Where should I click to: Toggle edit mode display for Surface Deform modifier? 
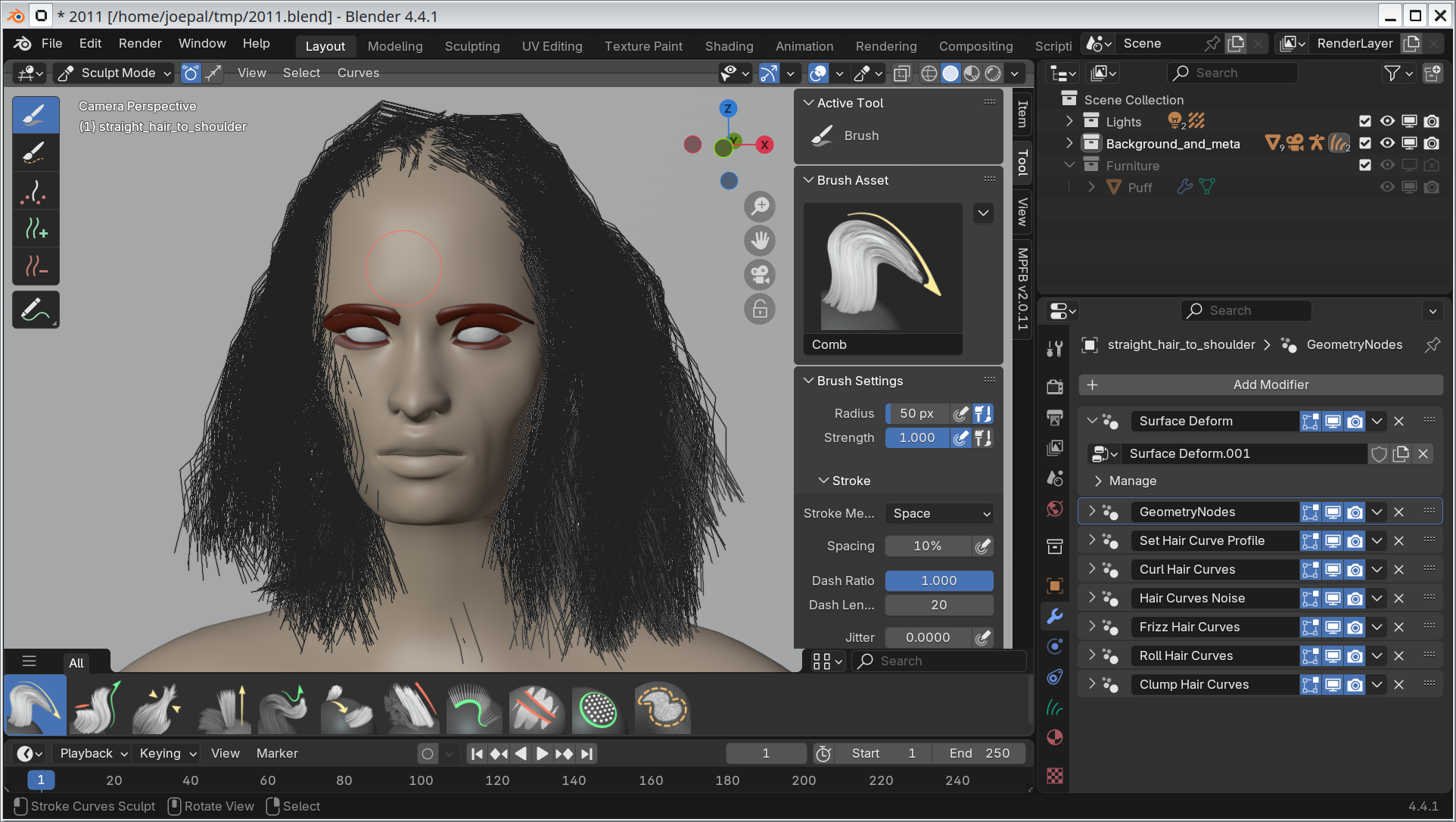[x=1310, y=421]
